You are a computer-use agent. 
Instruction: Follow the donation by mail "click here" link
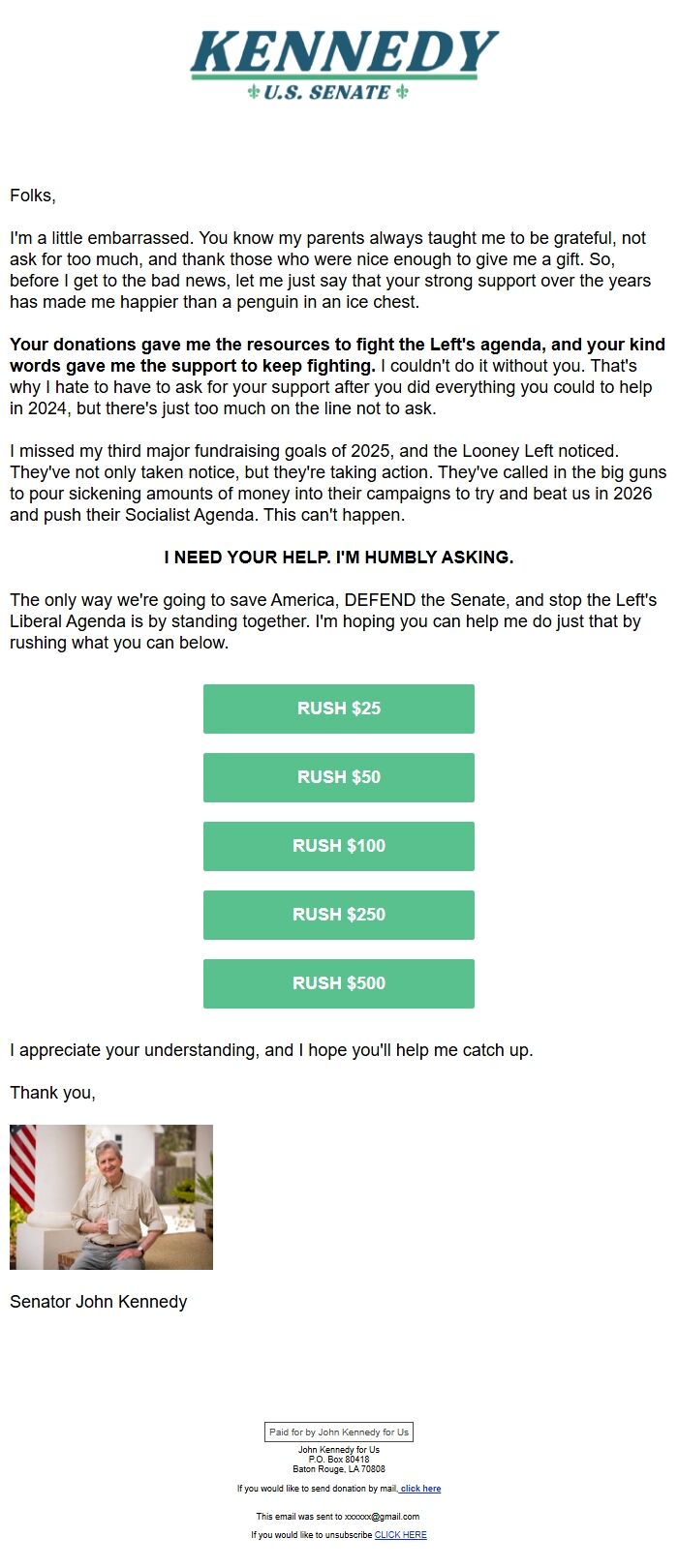pos(420,1489)
